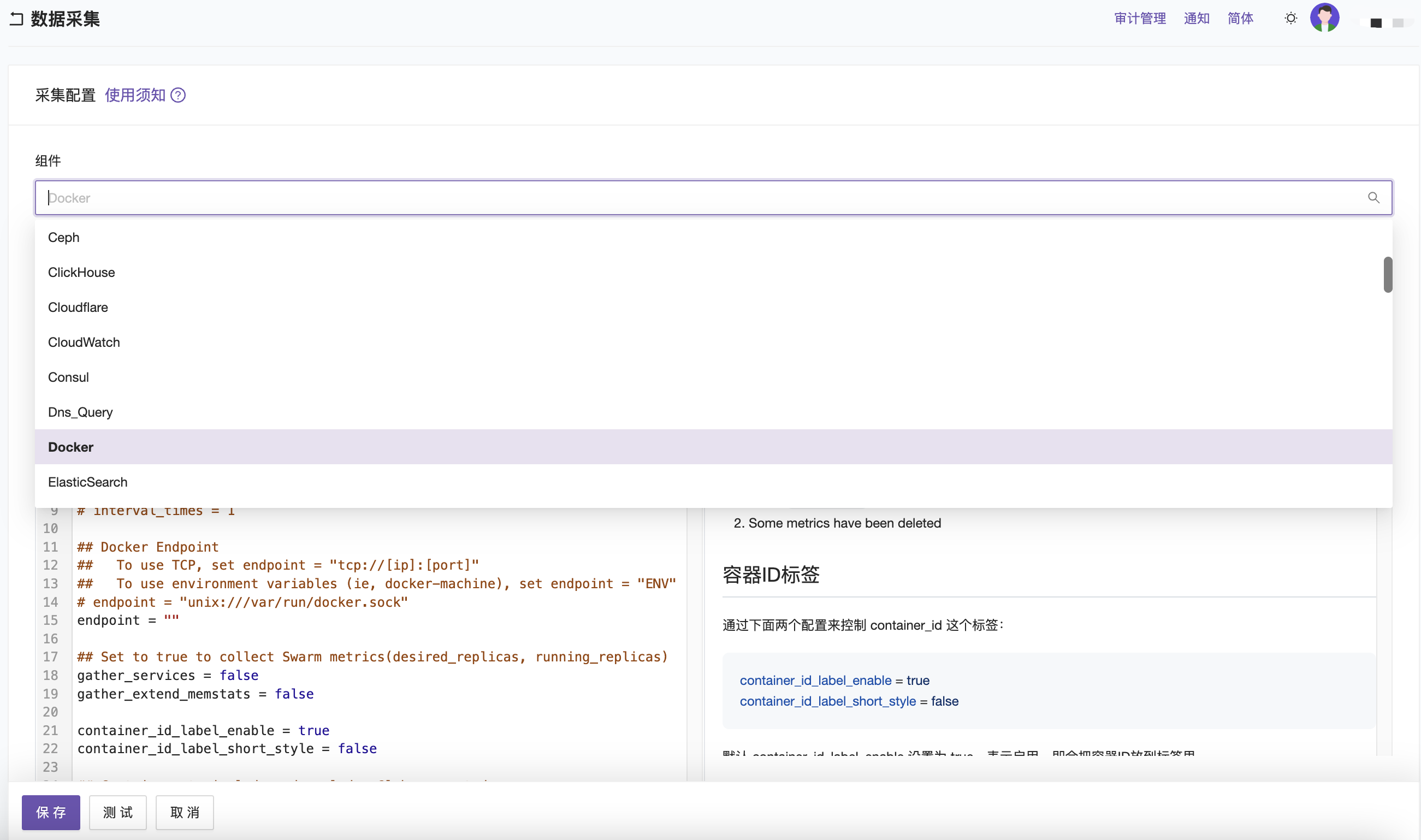Screen dimensions: 1421x840
Task: Select the highlighted Docker option
Action: click(71, 447)
